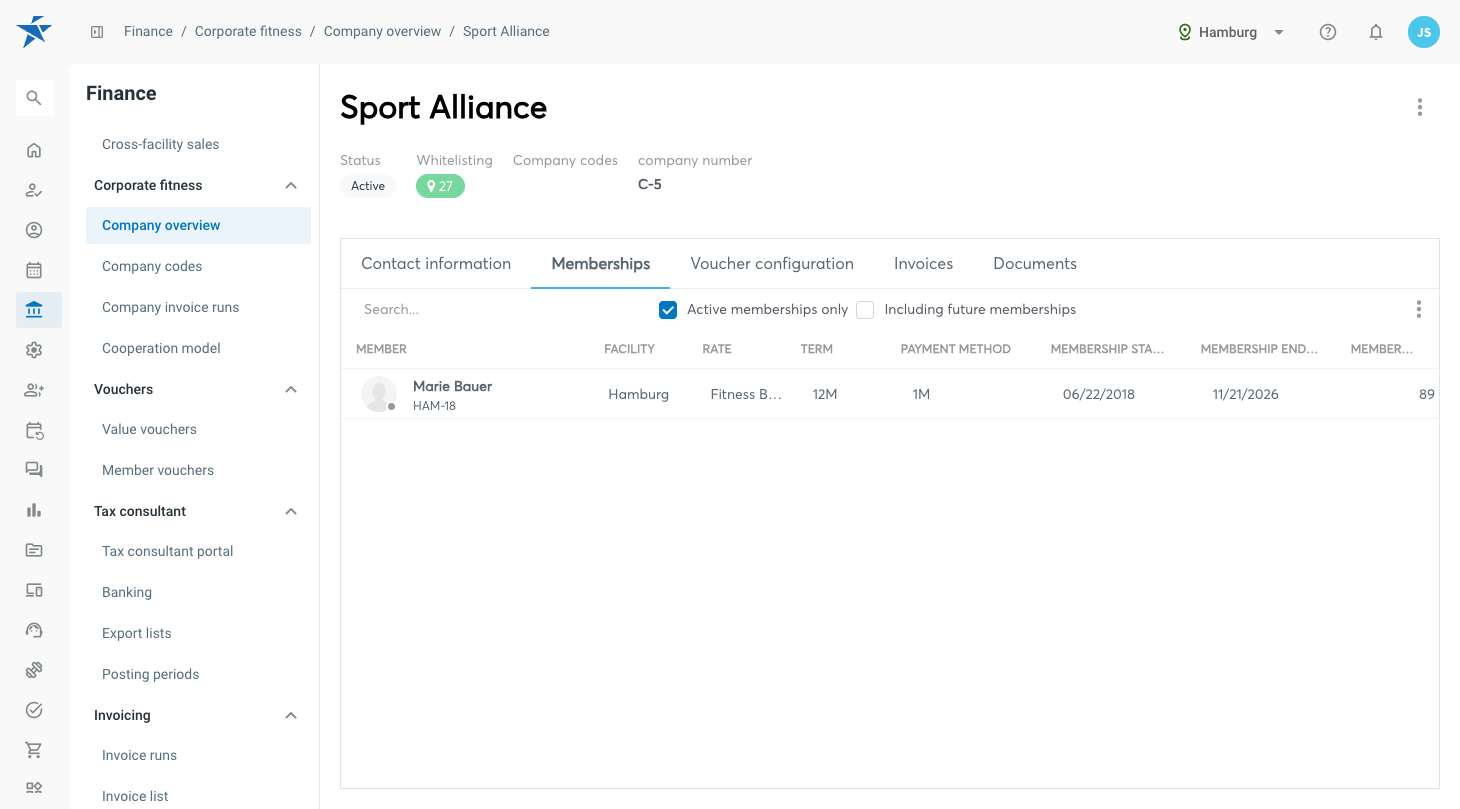Open the calendar icon in the sidebar
This screenshot has width=1460, height=809.
[34, 270]
